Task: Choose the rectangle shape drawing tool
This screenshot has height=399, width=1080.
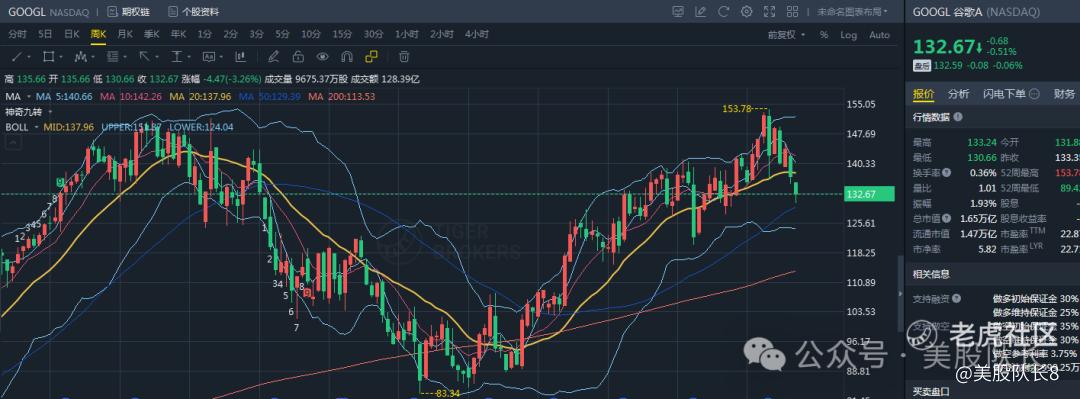Action: click(48, 57)
